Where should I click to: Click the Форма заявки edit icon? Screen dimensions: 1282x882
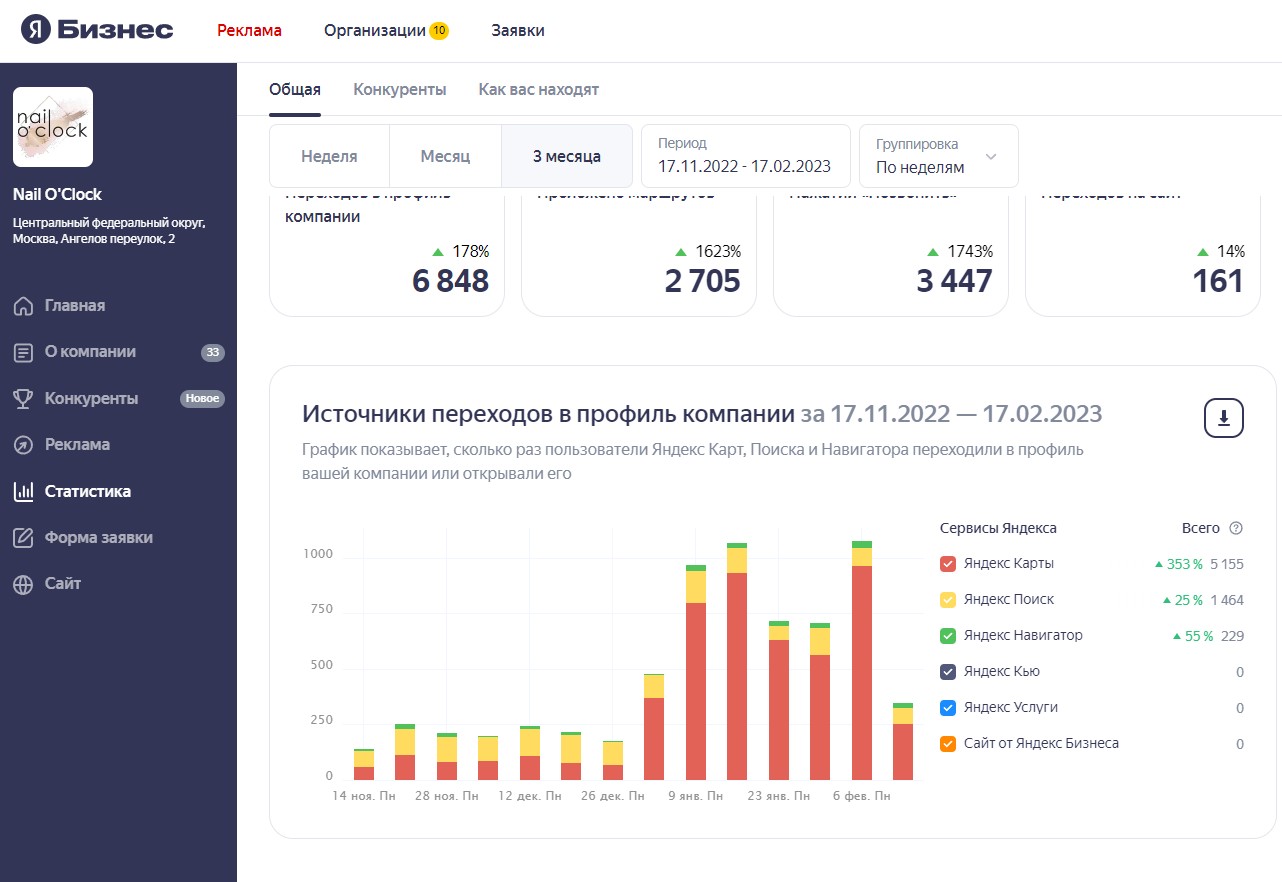(23, 538)
